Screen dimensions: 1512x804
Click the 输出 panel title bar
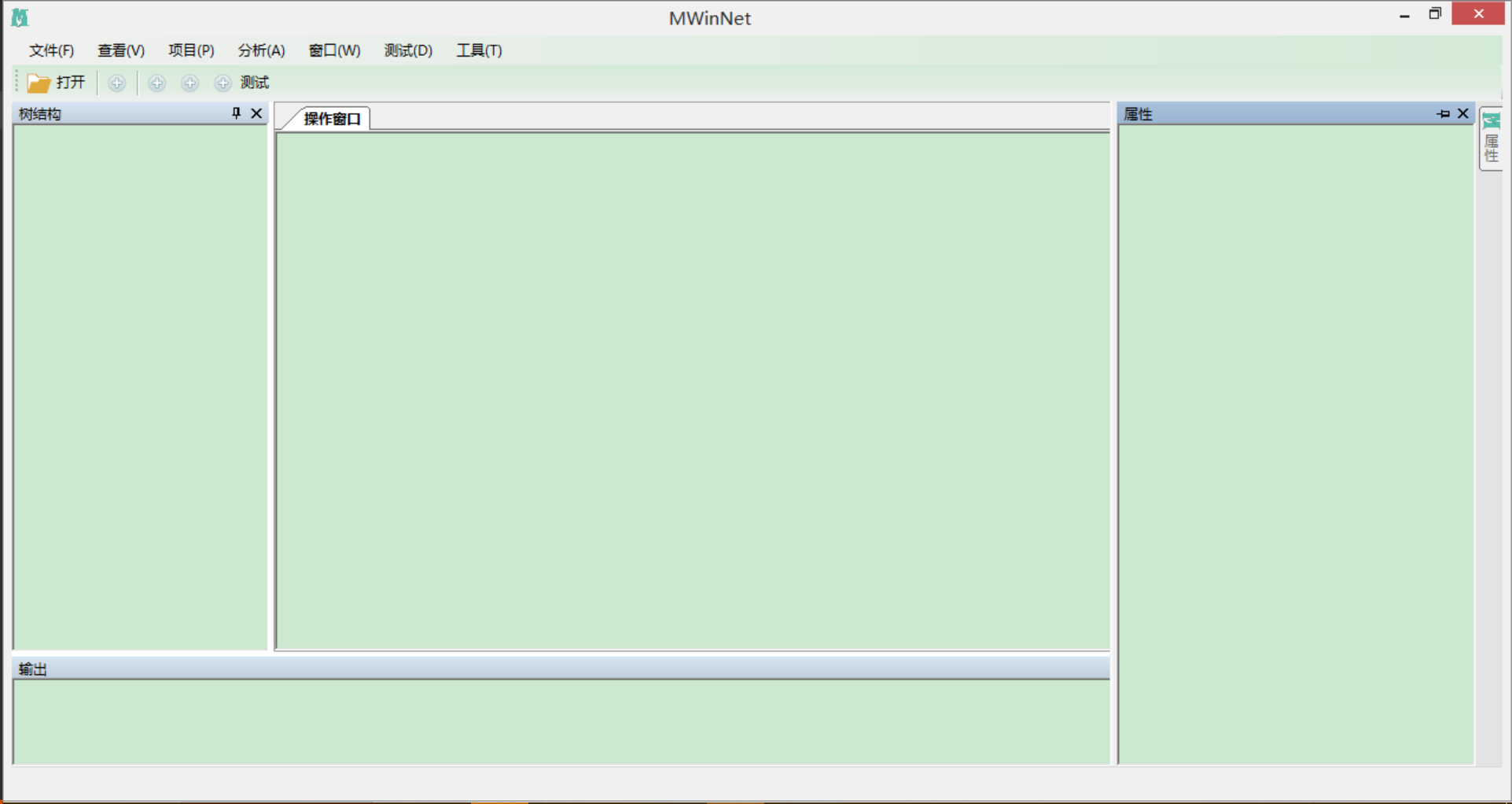(x=561, y=669)
